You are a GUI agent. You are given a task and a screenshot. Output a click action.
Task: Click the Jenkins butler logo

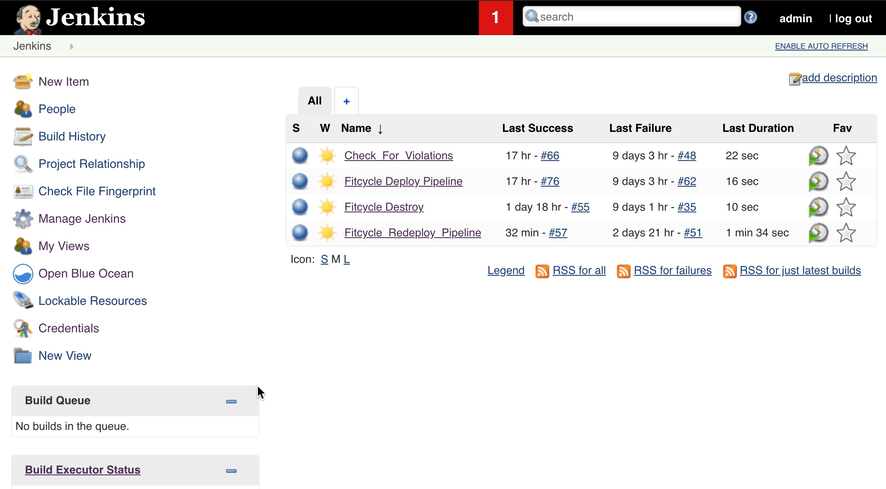(x=27, y=19)
